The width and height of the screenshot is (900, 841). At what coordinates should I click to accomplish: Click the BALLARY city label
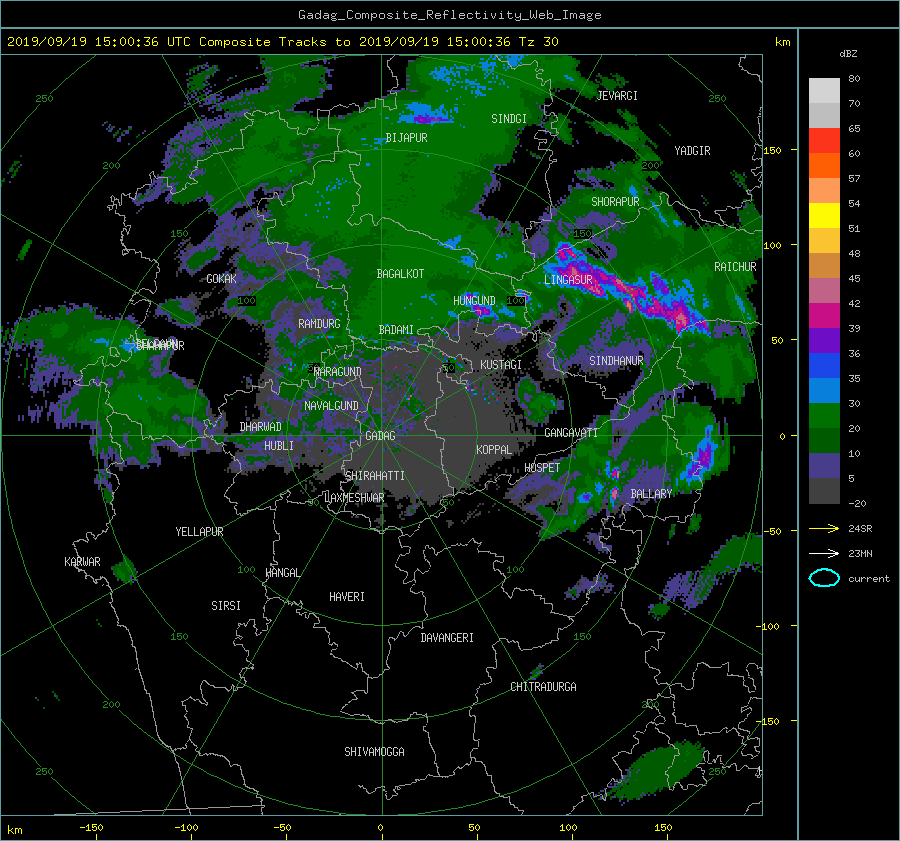(x=651, y=494)
